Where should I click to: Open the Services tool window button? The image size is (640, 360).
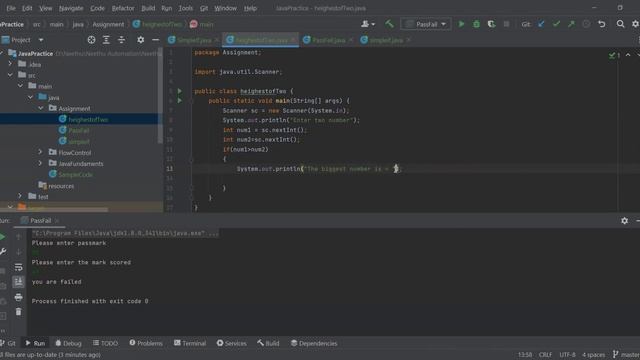click(x=231, y=343)
